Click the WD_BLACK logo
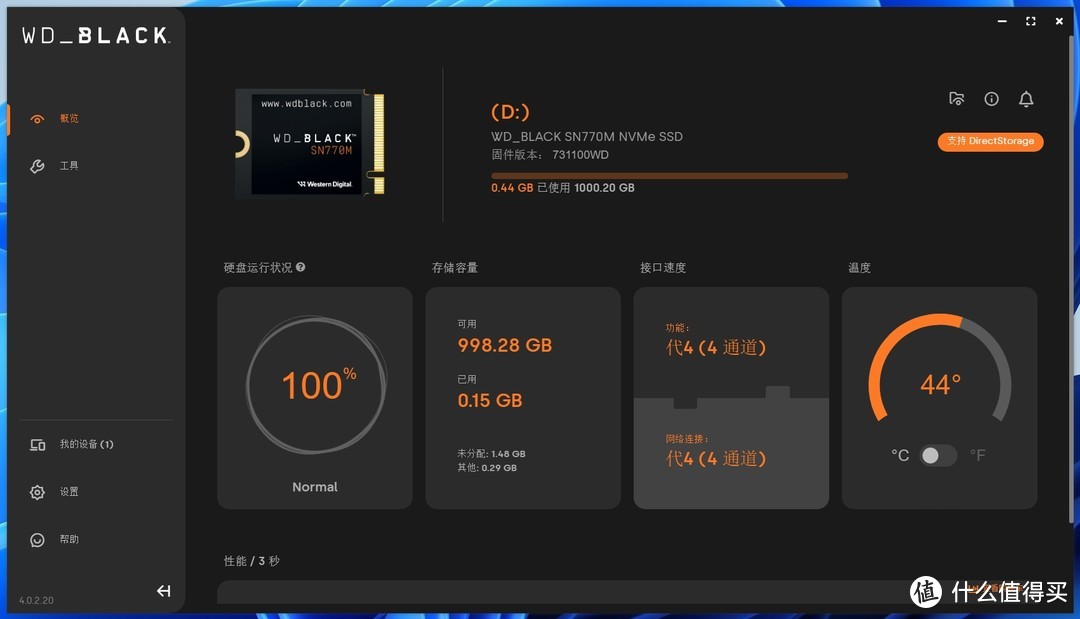1080x619 pixels. [95, 36]
